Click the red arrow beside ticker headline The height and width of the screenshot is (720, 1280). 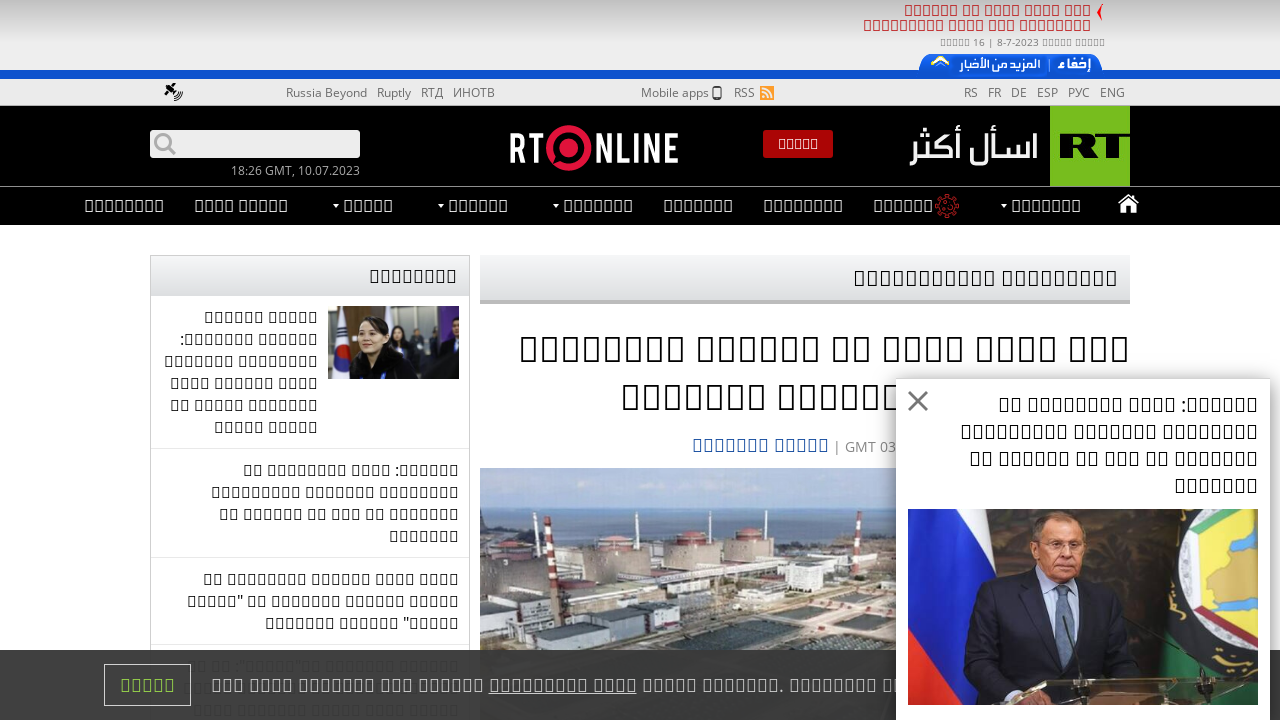1099,12
